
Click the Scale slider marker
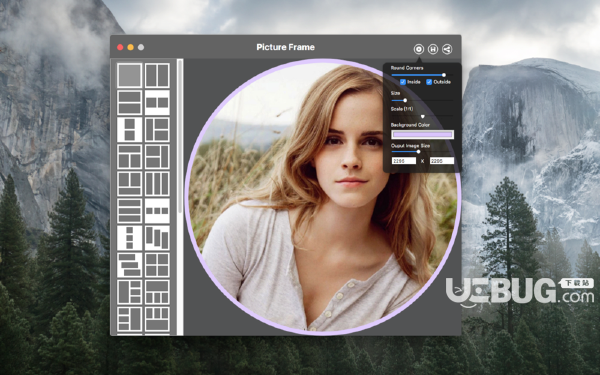pyautogui.click(x=422, y=116)
